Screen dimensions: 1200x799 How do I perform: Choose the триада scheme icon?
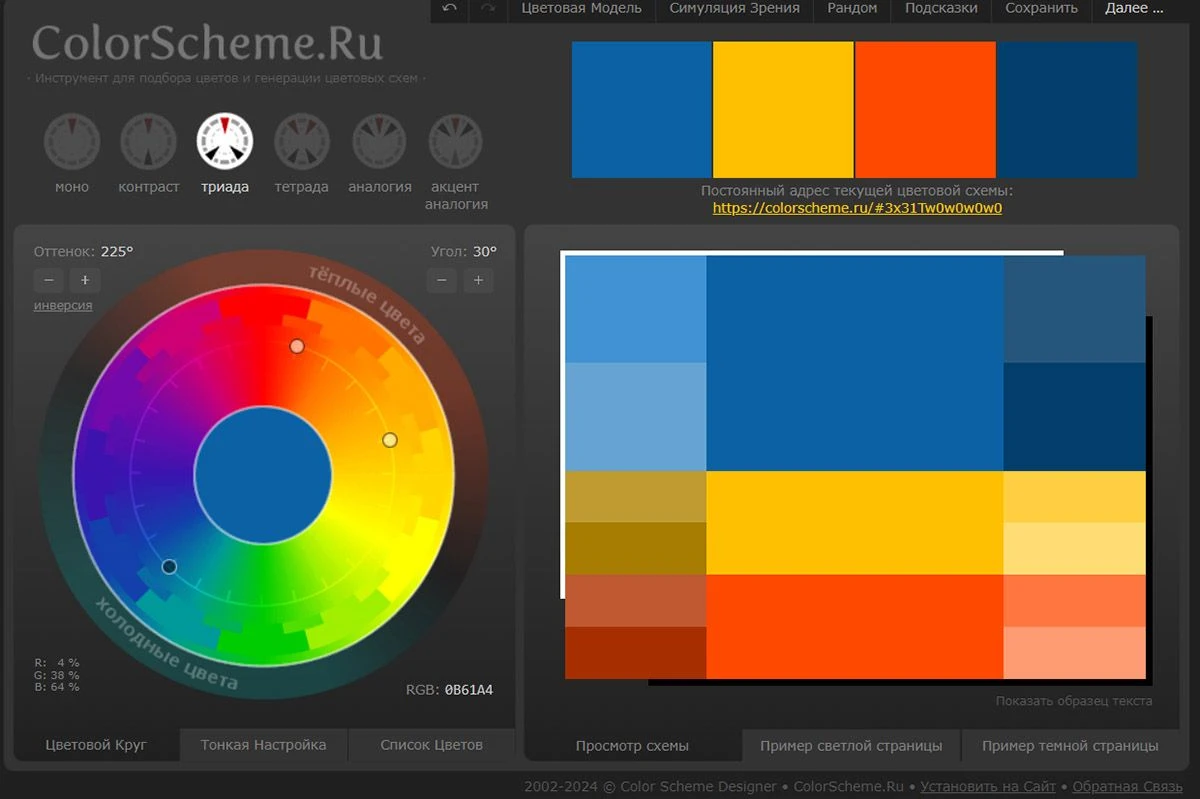pos(225,141)
